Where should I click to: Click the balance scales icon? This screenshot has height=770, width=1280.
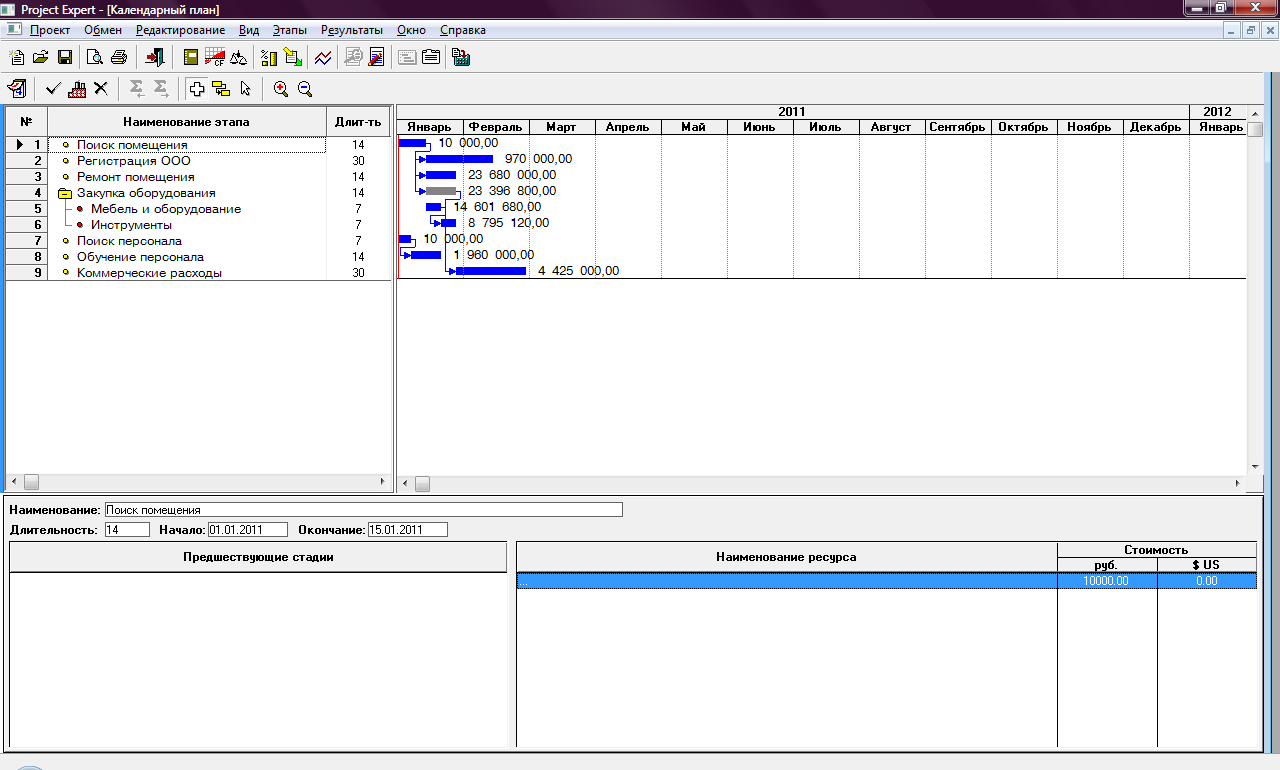click(238, 57)
